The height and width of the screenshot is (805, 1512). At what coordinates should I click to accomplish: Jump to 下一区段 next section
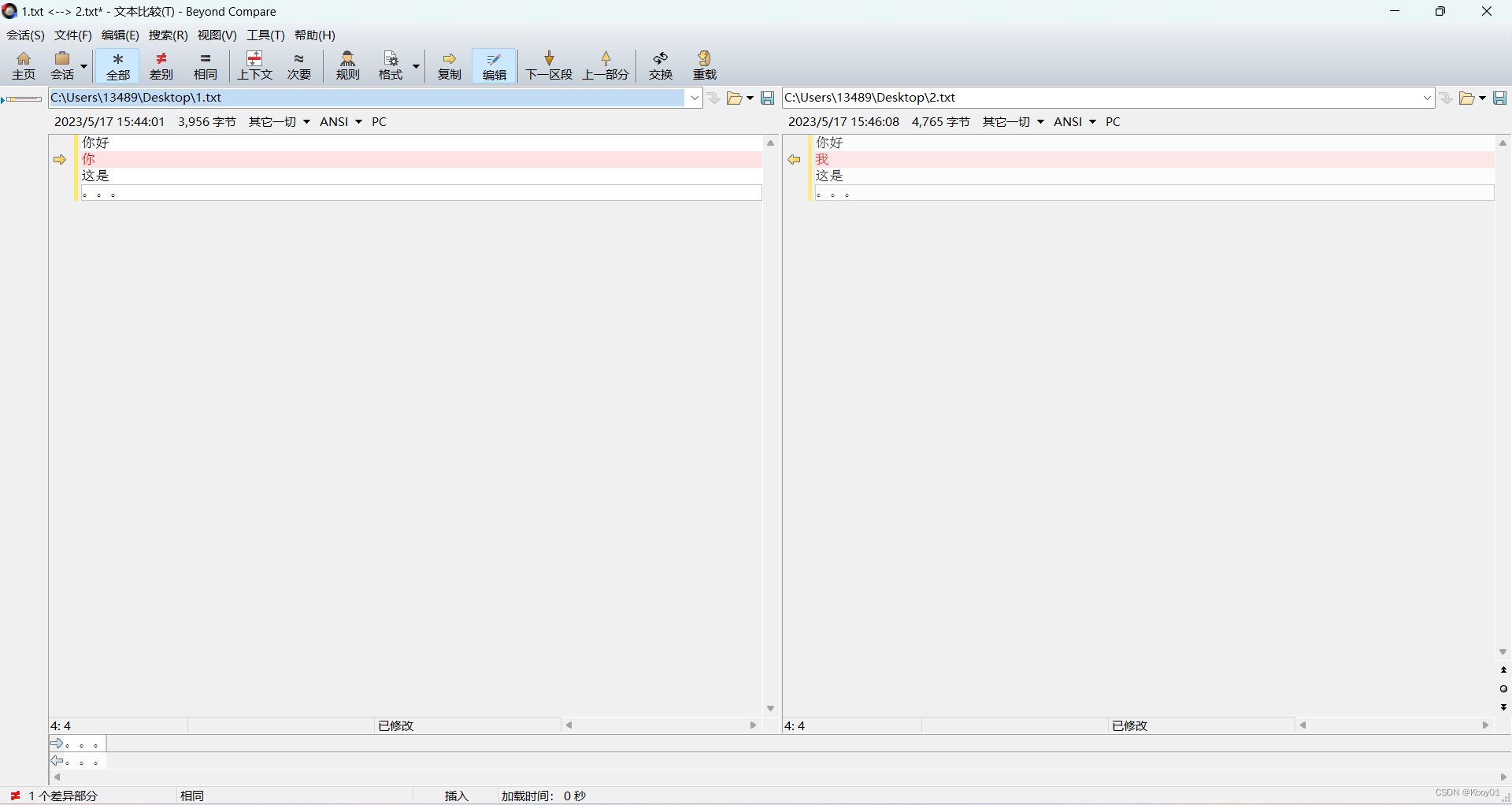pos(549,65)
